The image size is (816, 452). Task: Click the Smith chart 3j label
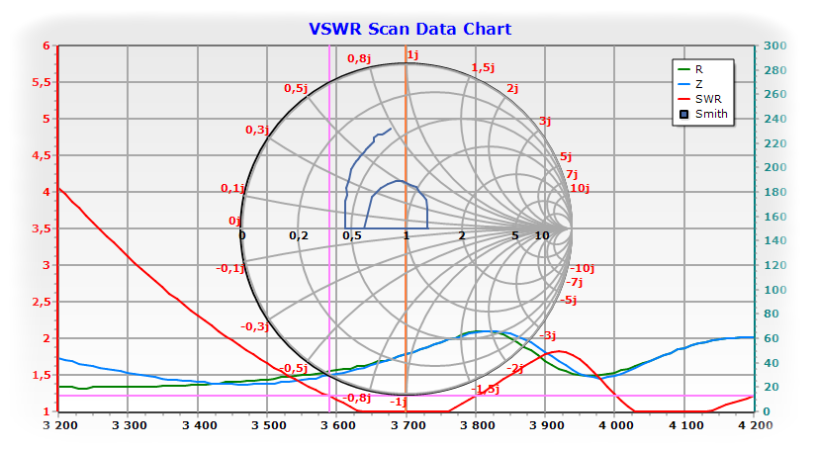(545, 121)
